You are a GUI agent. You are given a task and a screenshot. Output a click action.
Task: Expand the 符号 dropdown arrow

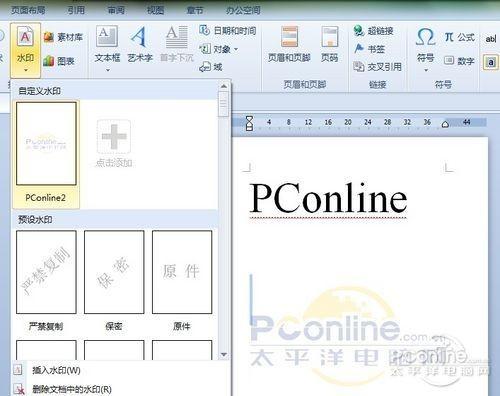(x=426, y=70)
